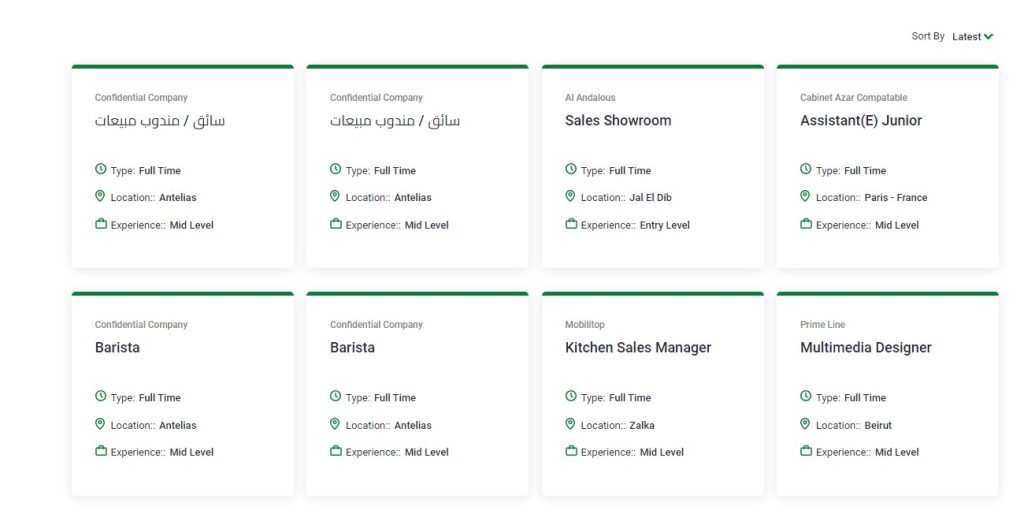Click location pin icon in Sales Showroom card
This screenshot has width=1024, height=514.
pos(570,197)
